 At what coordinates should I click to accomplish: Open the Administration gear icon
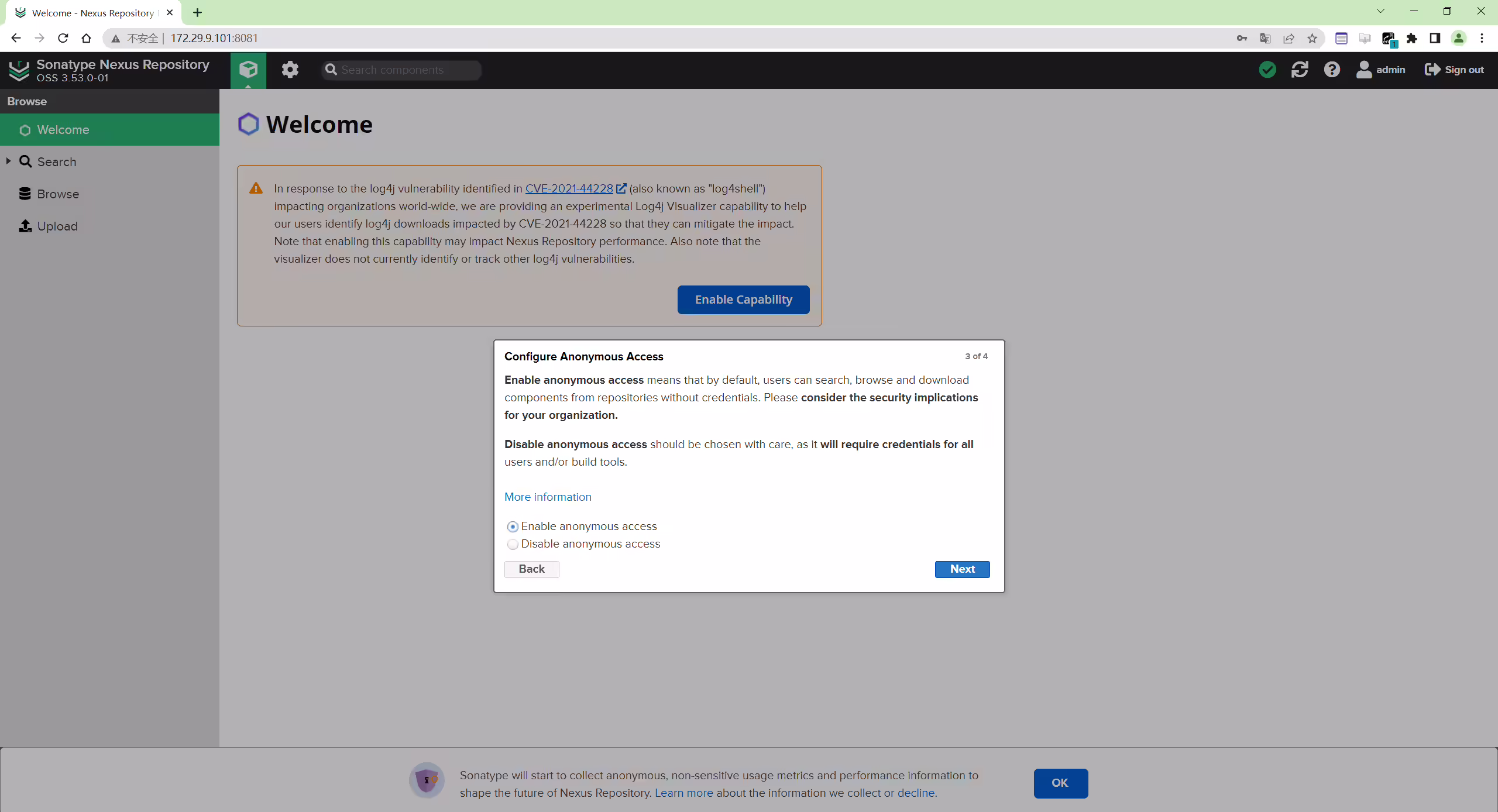(290, 70)
